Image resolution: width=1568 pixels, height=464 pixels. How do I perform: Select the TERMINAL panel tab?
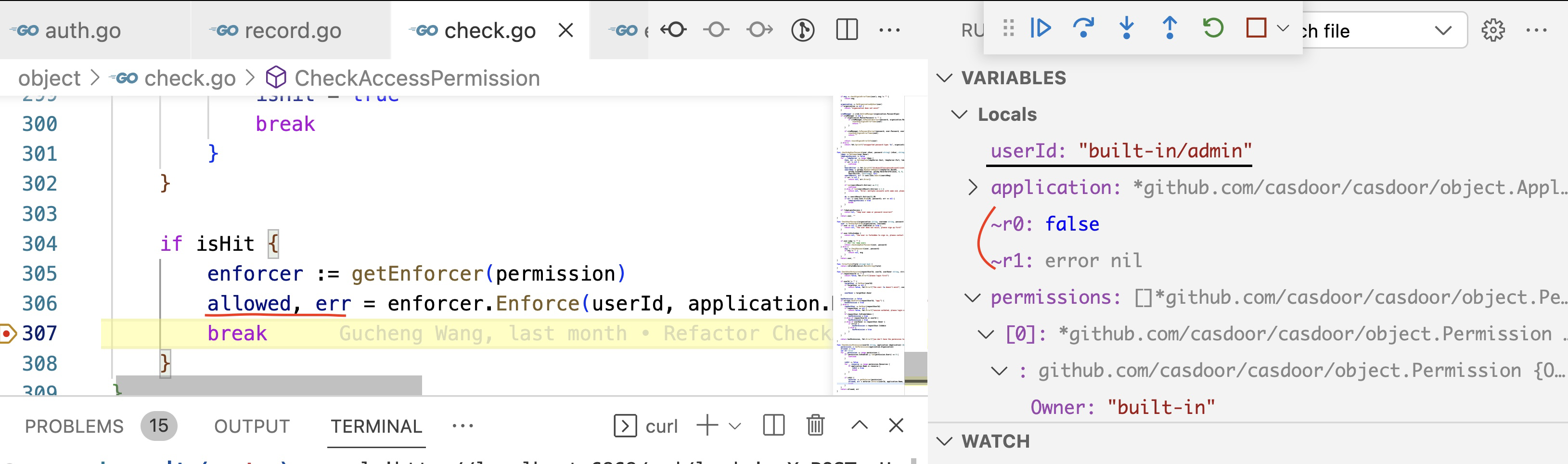[376, 426]
